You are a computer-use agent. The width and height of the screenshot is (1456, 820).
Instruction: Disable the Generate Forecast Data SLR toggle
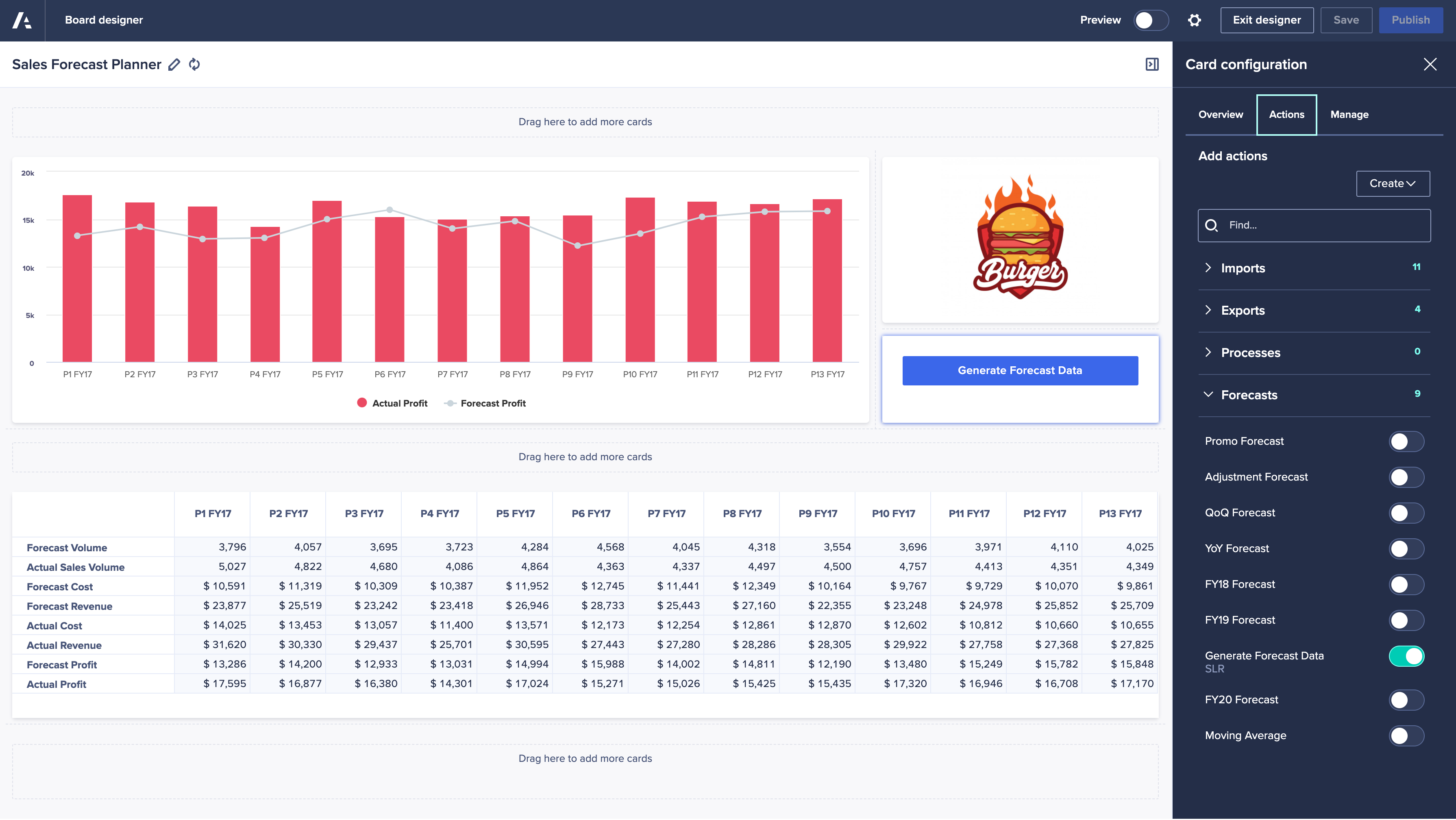pos(1406,656)
